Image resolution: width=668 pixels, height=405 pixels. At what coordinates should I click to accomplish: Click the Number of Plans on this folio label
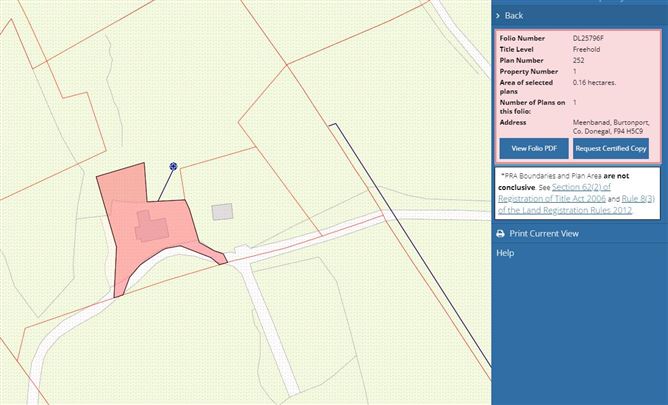[533, 107]
